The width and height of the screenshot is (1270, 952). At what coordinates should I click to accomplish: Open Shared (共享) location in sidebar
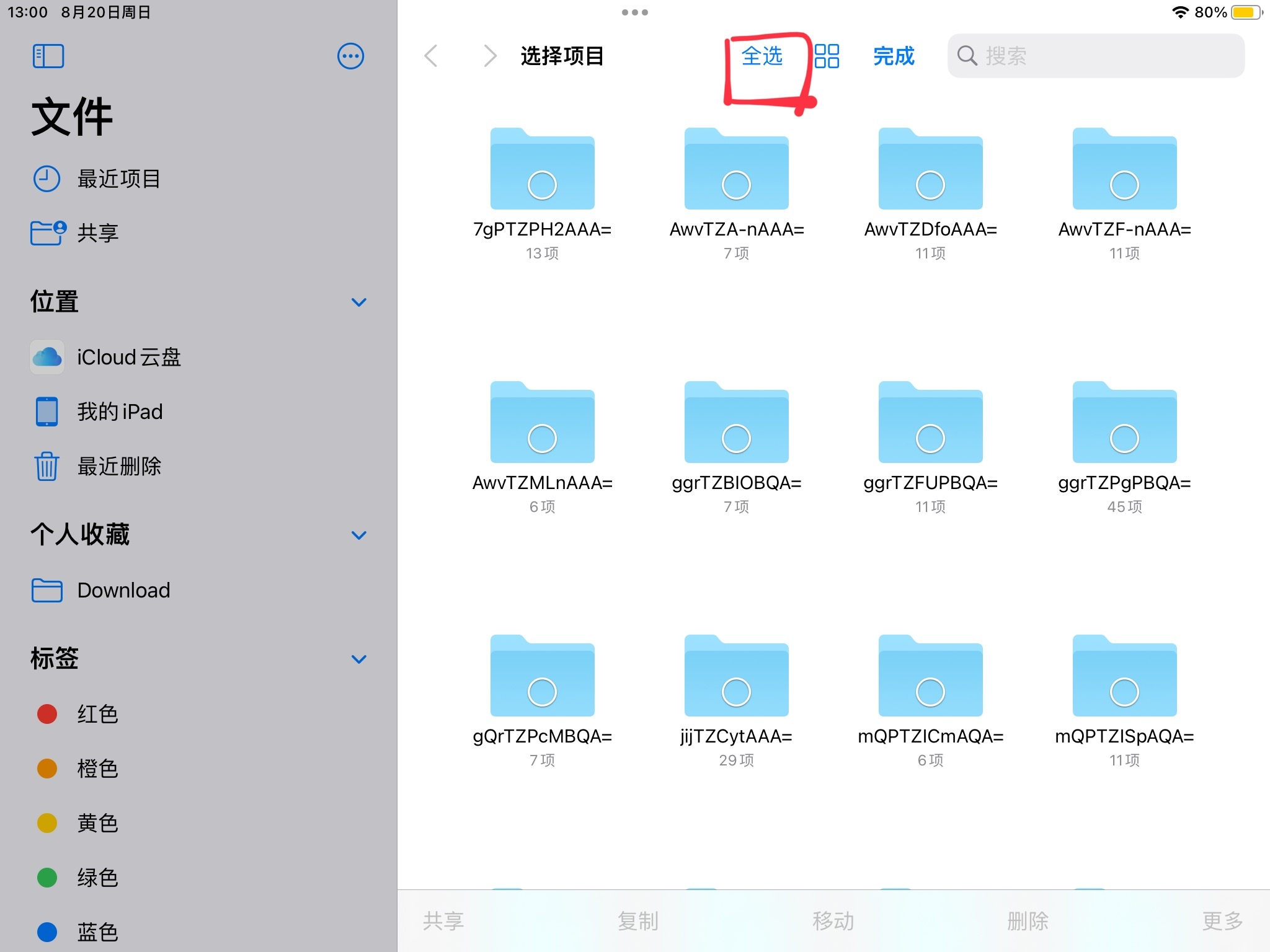75,233
